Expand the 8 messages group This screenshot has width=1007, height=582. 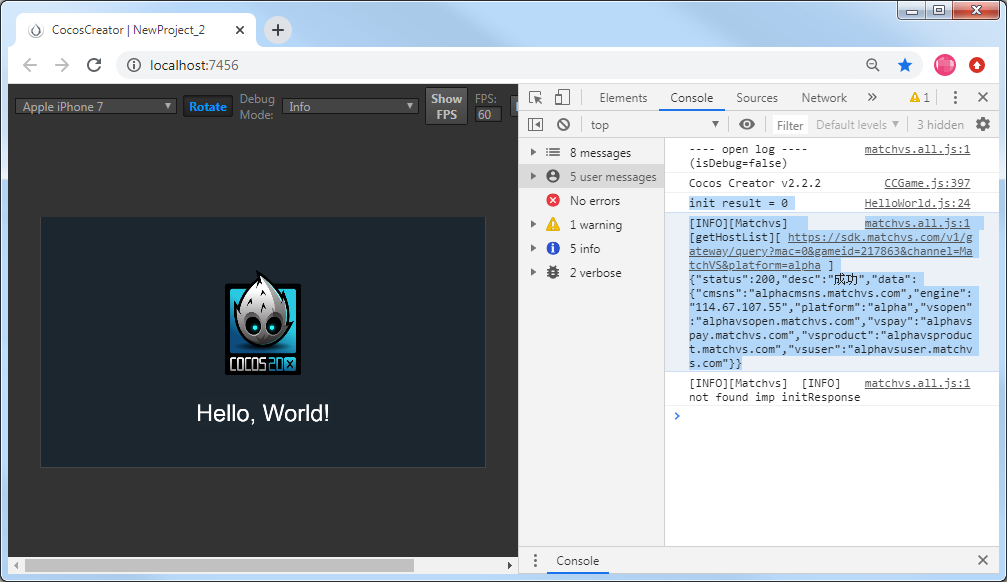[533, 152]
